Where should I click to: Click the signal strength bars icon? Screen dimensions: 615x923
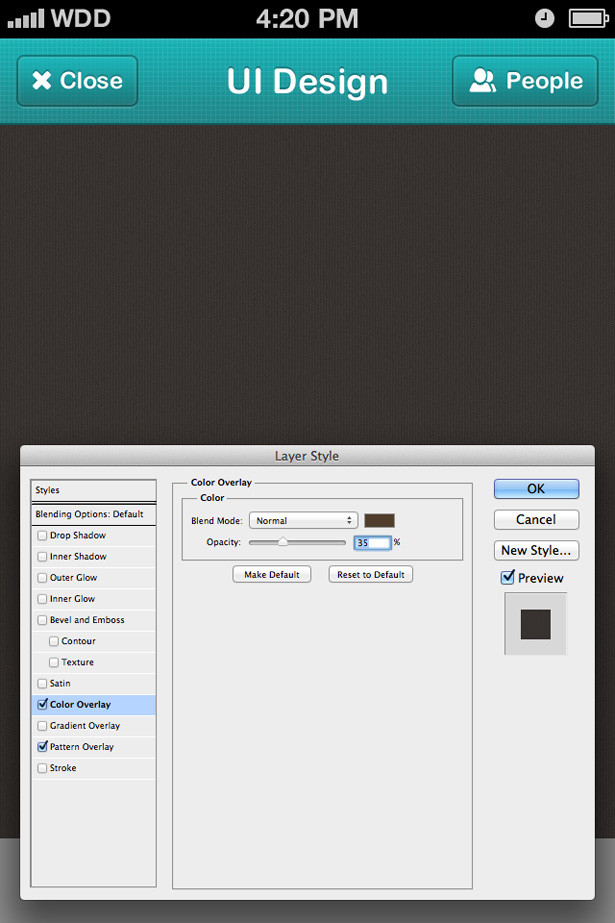point(25,18)
